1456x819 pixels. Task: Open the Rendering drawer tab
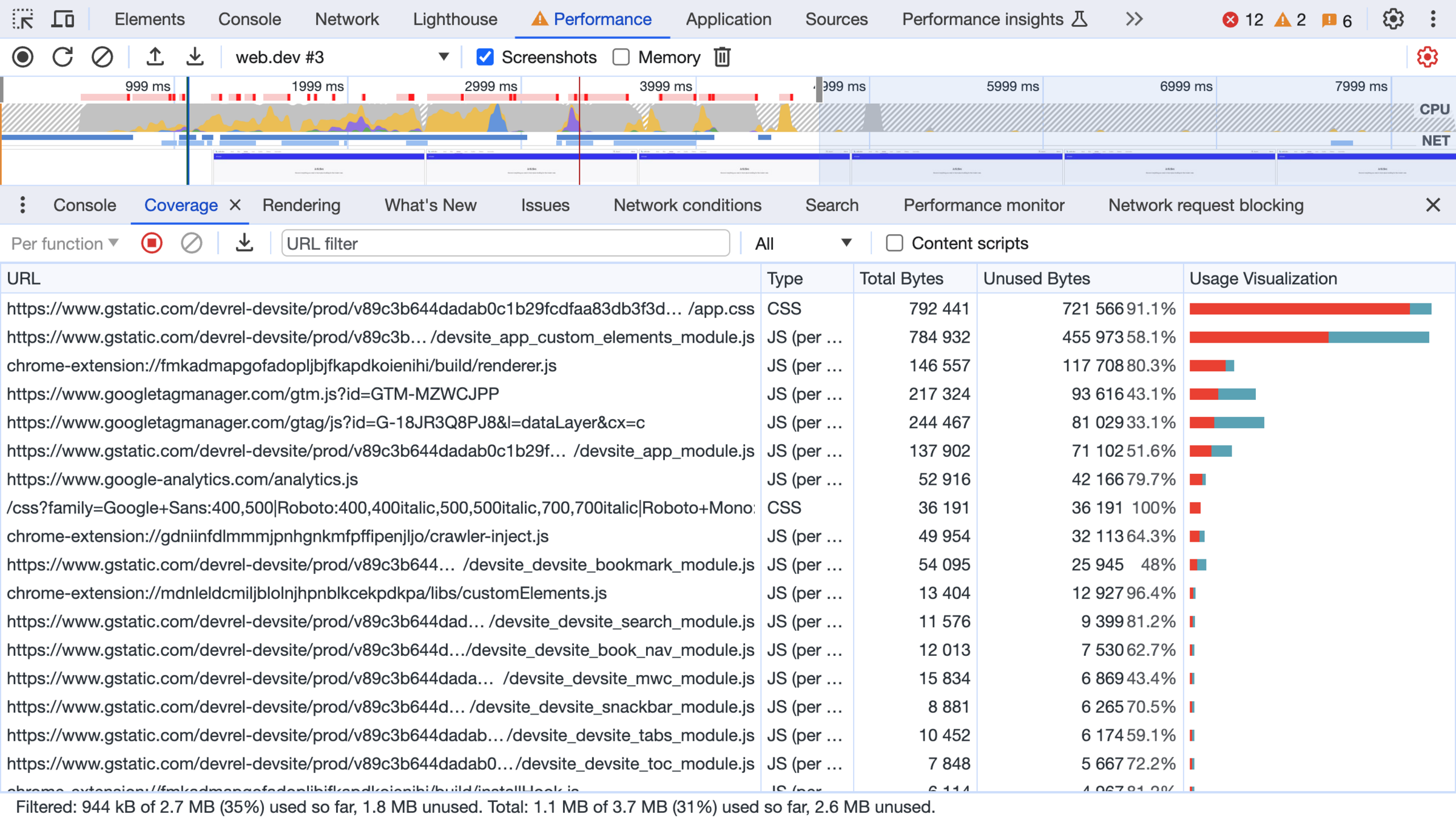pyautogui.click(x=302, y=205)
